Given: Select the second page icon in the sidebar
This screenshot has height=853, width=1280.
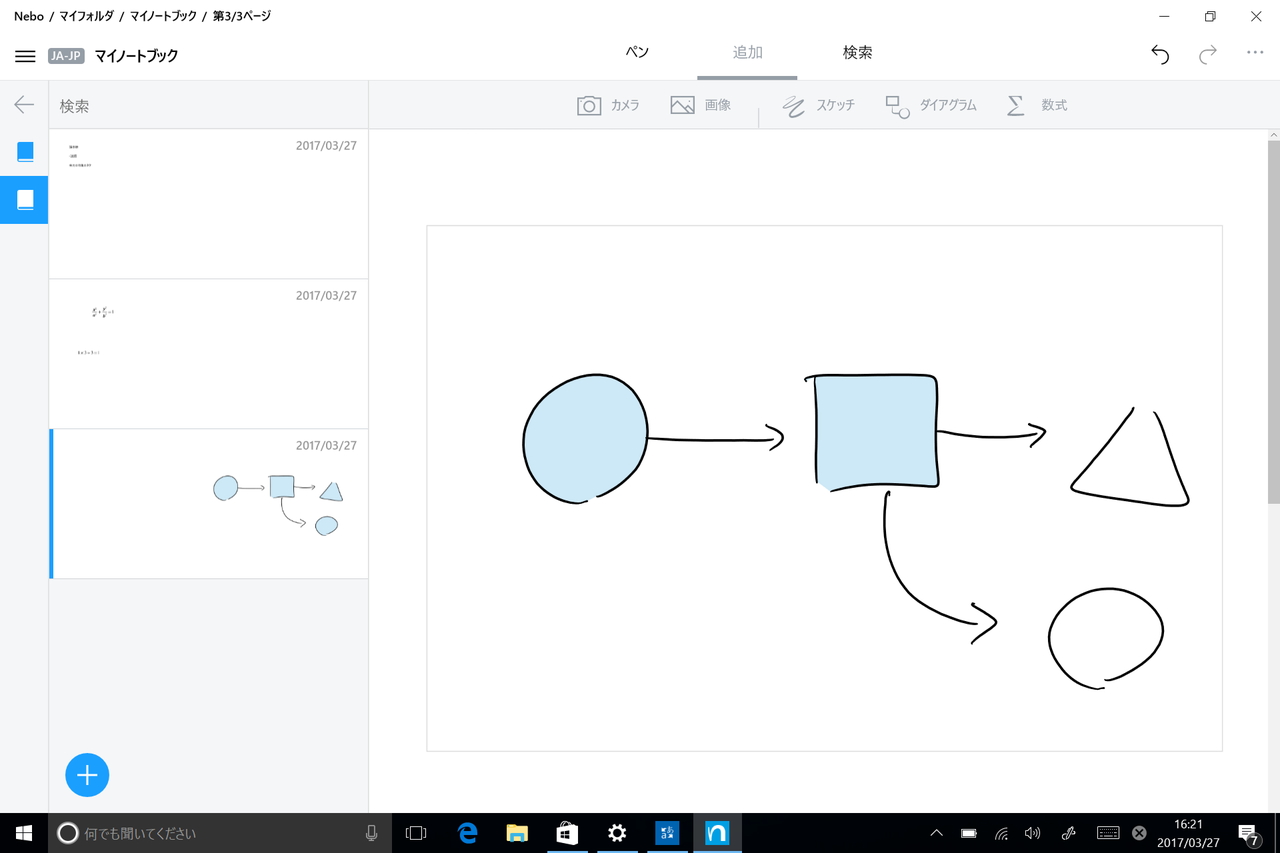Looking at the screenshot, I should 24,199.
